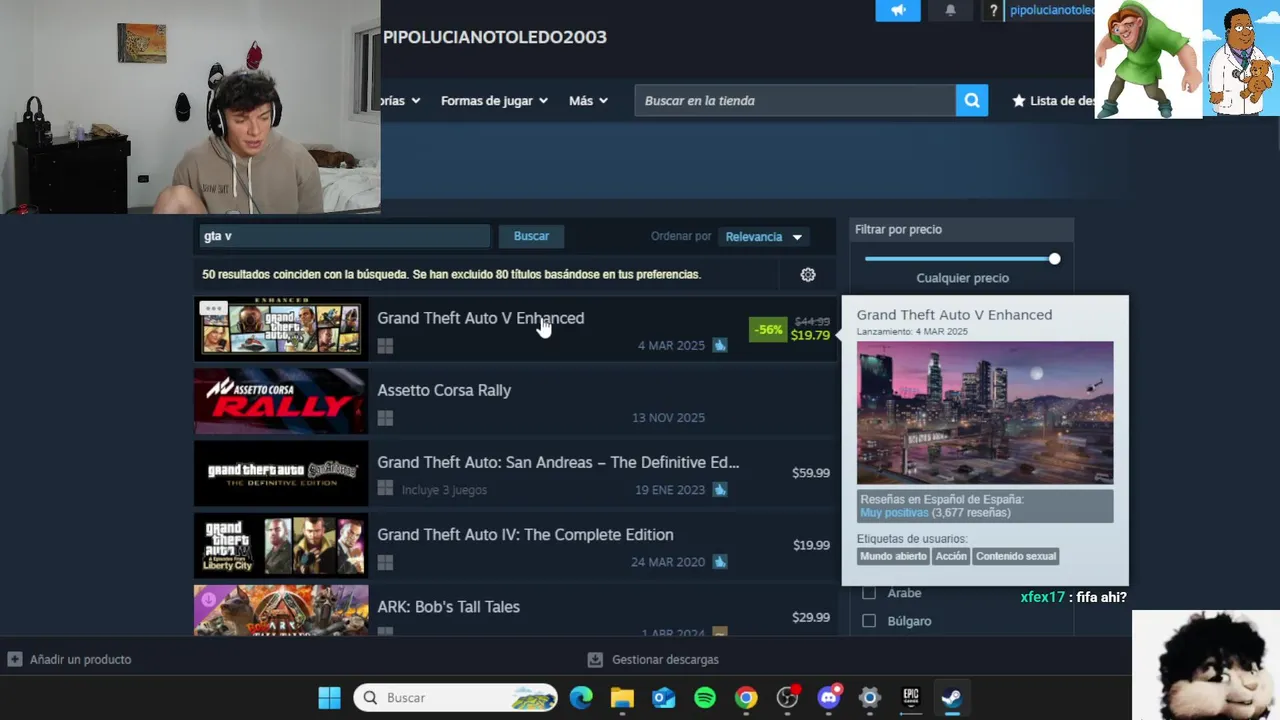
Task: Click the magnifier search button in store bar
Action: coord(972,100)
